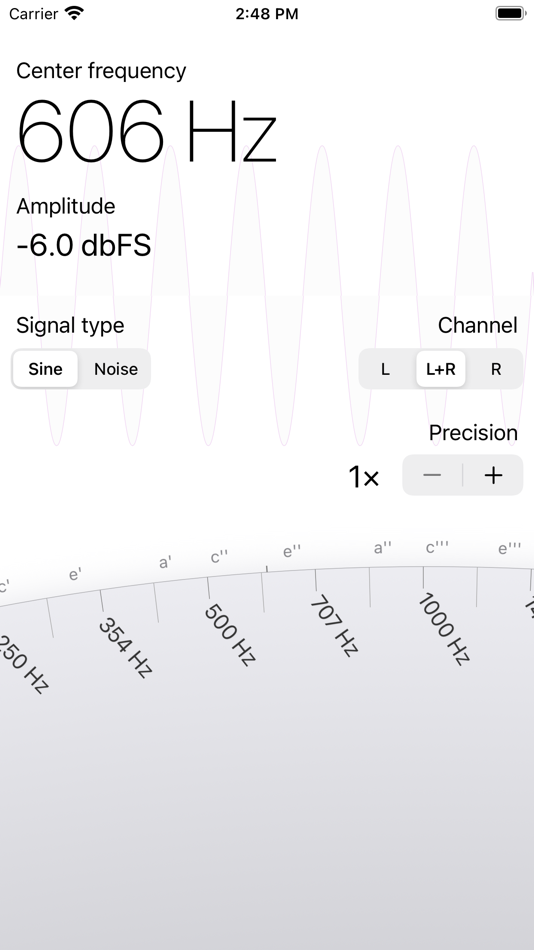Tap the 2:48 PM clock
534x950 pixels.
[267, 13]
